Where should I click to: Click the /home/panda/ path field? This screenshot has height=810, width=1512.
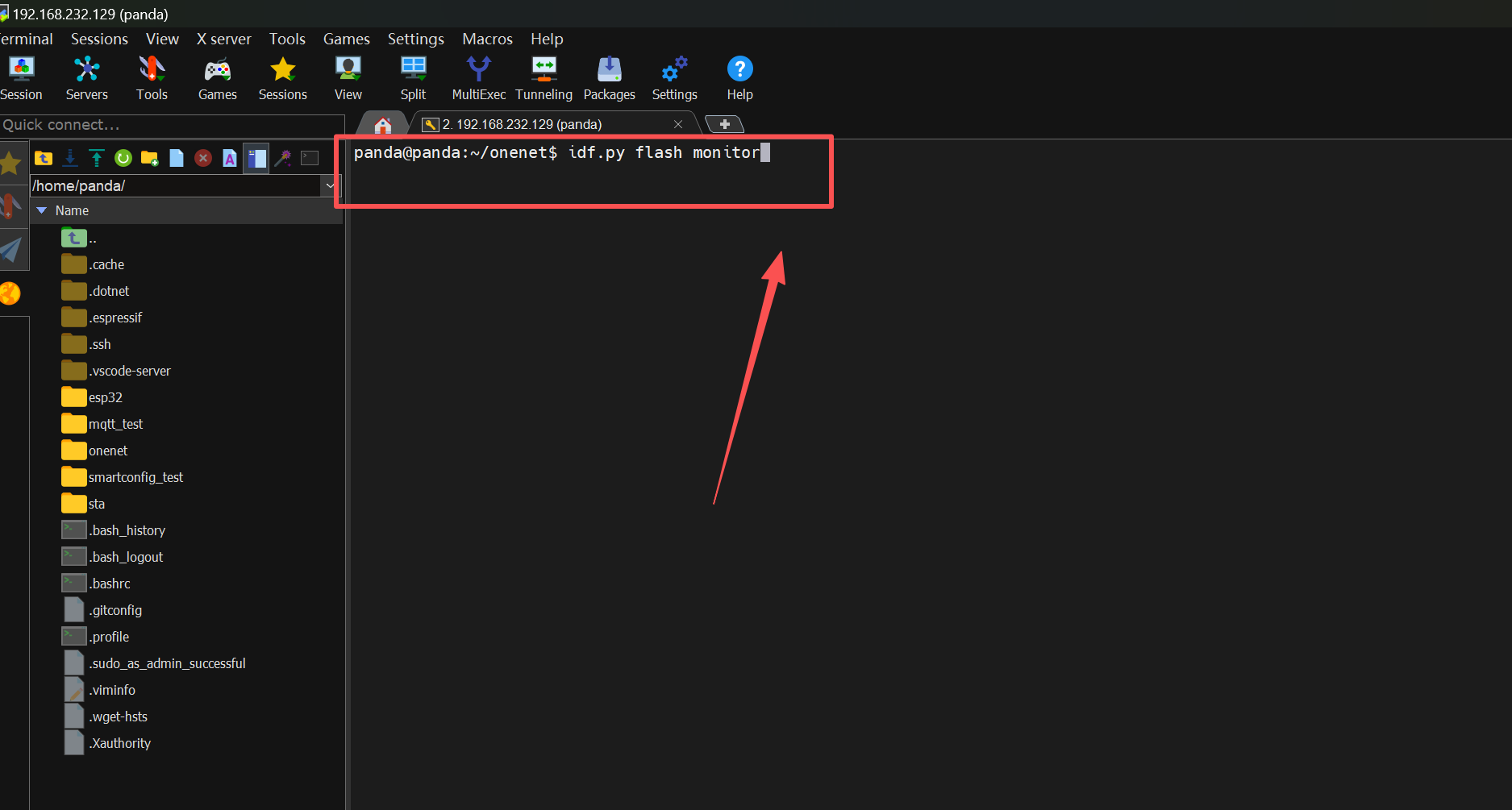[x=177, y=185]
